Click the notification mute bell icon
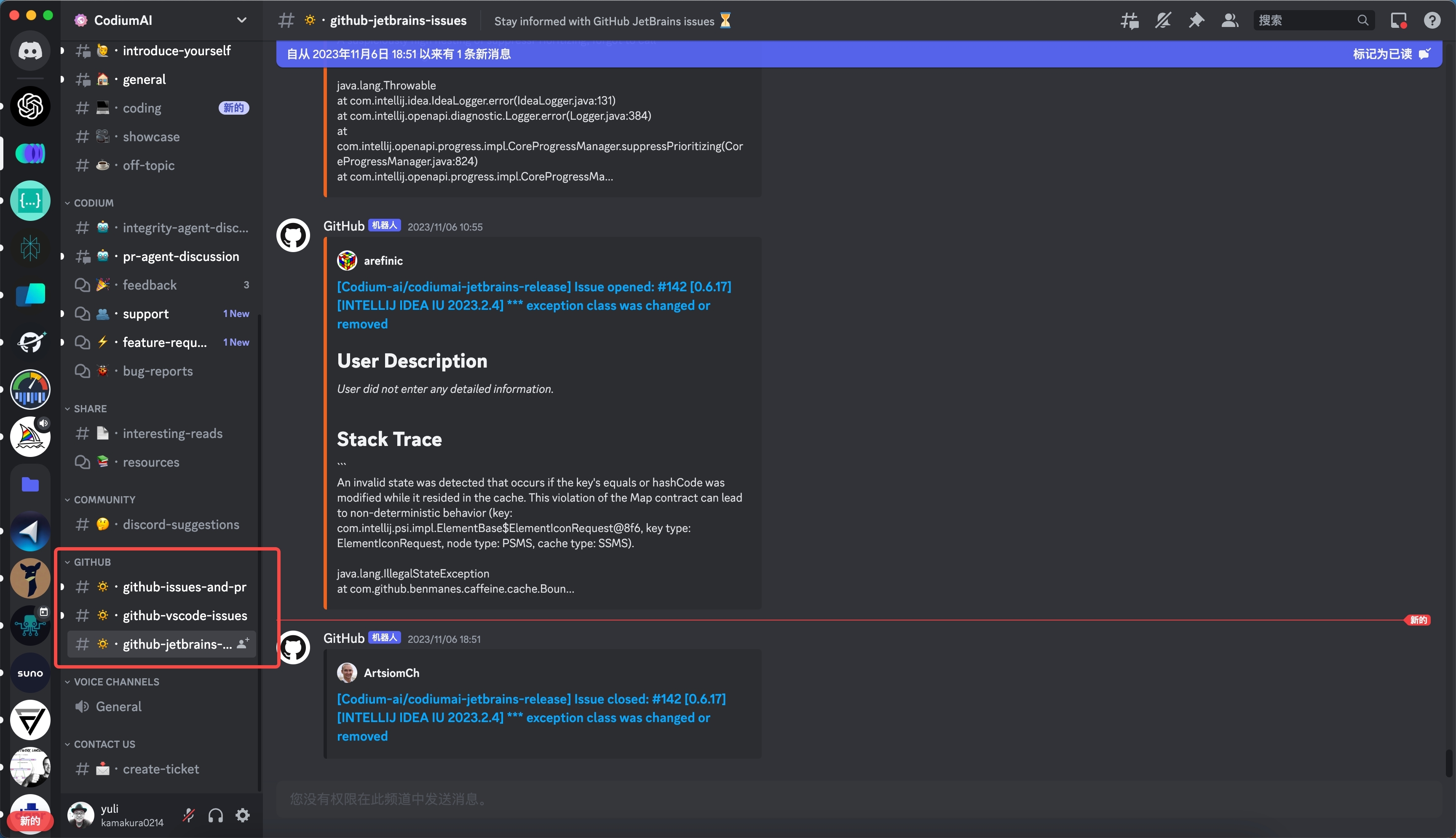The image size is (1456, 838). click(1163, 20)
